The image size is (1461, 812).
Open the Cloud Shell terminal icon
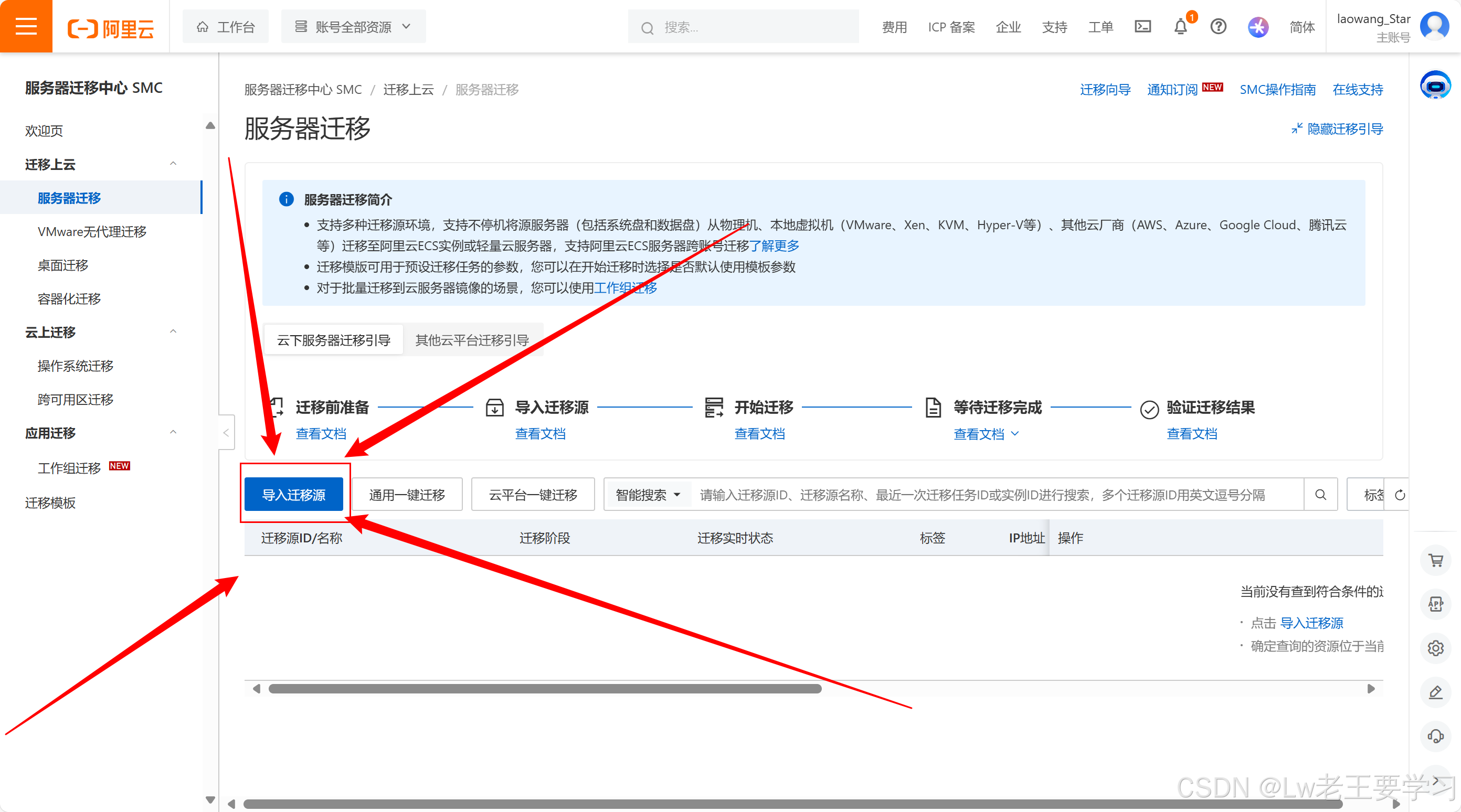point(1142,26)
